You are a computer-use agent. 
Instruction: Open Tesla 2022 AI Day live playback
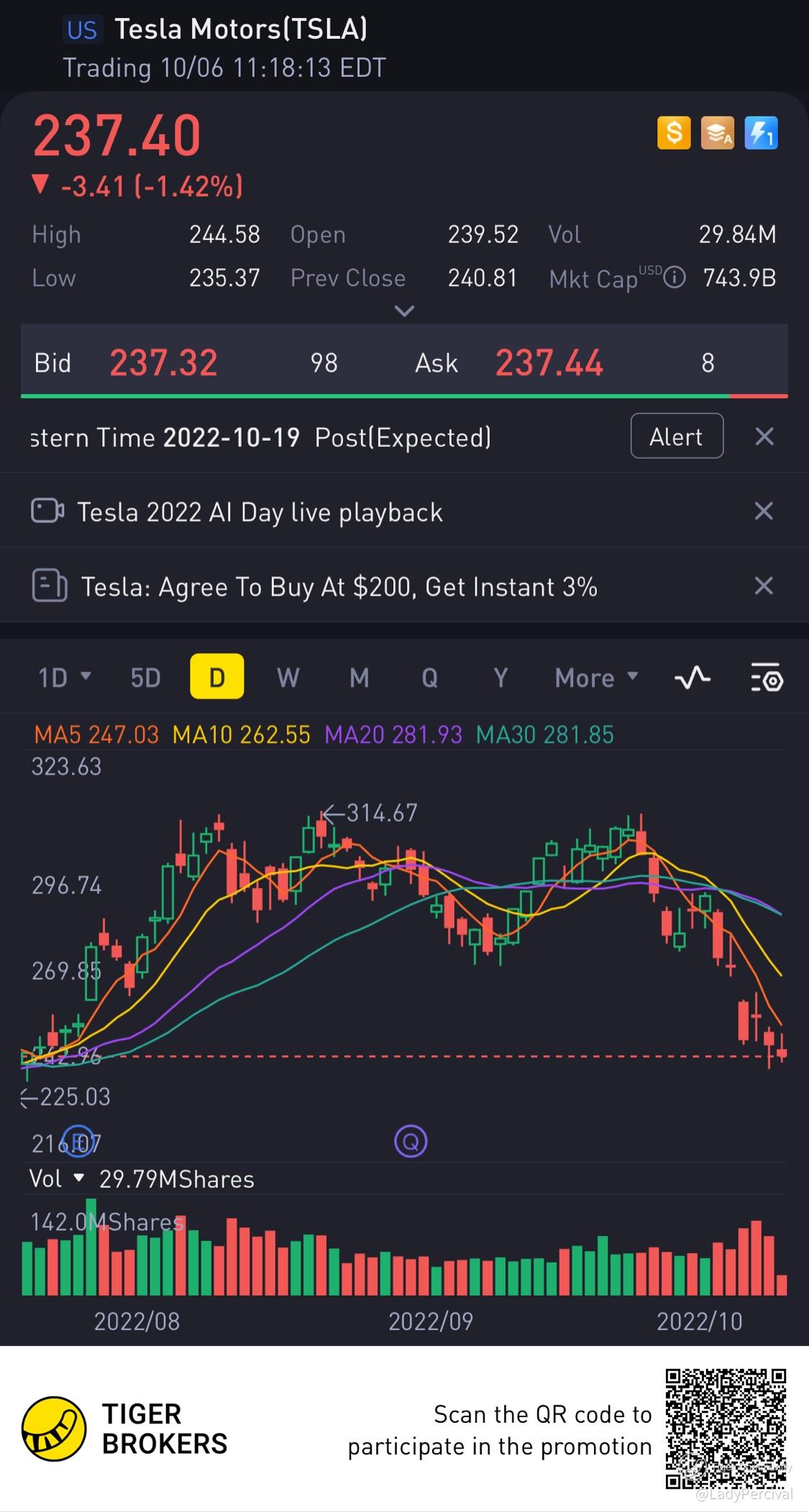(x=260, y=512)
